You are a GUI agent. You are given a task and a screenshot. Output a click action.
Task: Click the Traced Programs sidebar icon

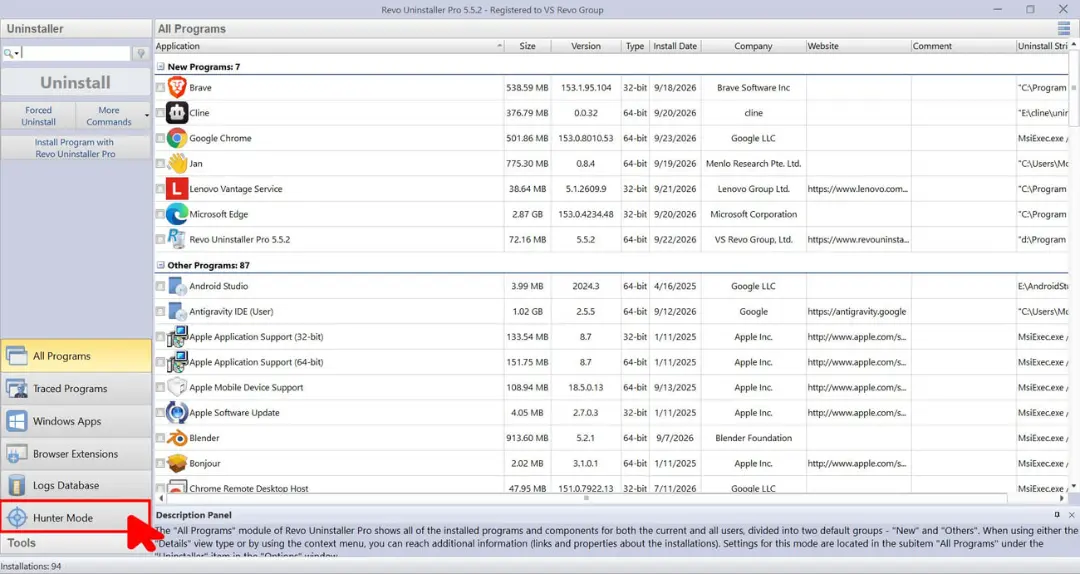17,389
